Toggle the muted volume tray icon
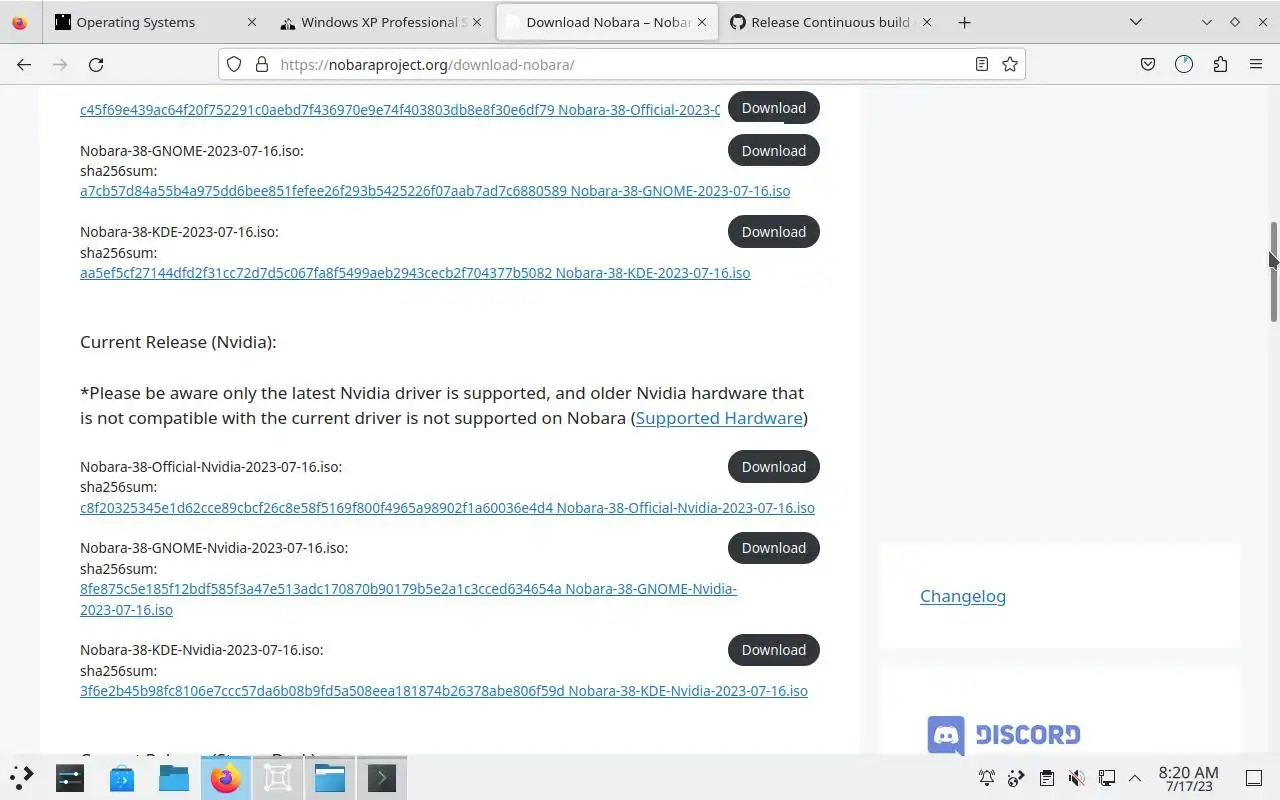The height and width of the screenshot is (800, 1280). coord(1076,778)
